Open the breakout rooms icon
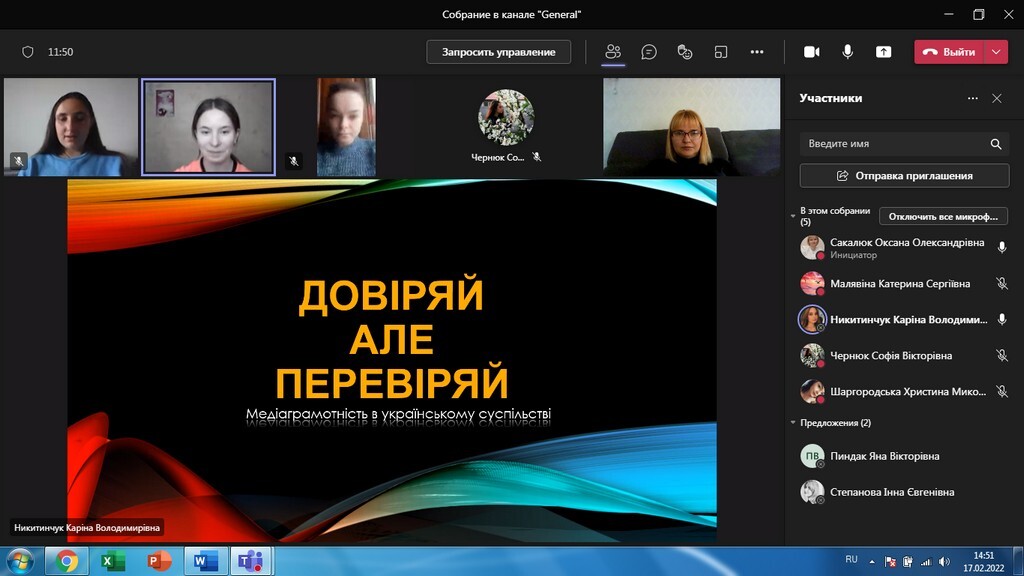The height and width of the screenshot is (576, 1024). 721,52
